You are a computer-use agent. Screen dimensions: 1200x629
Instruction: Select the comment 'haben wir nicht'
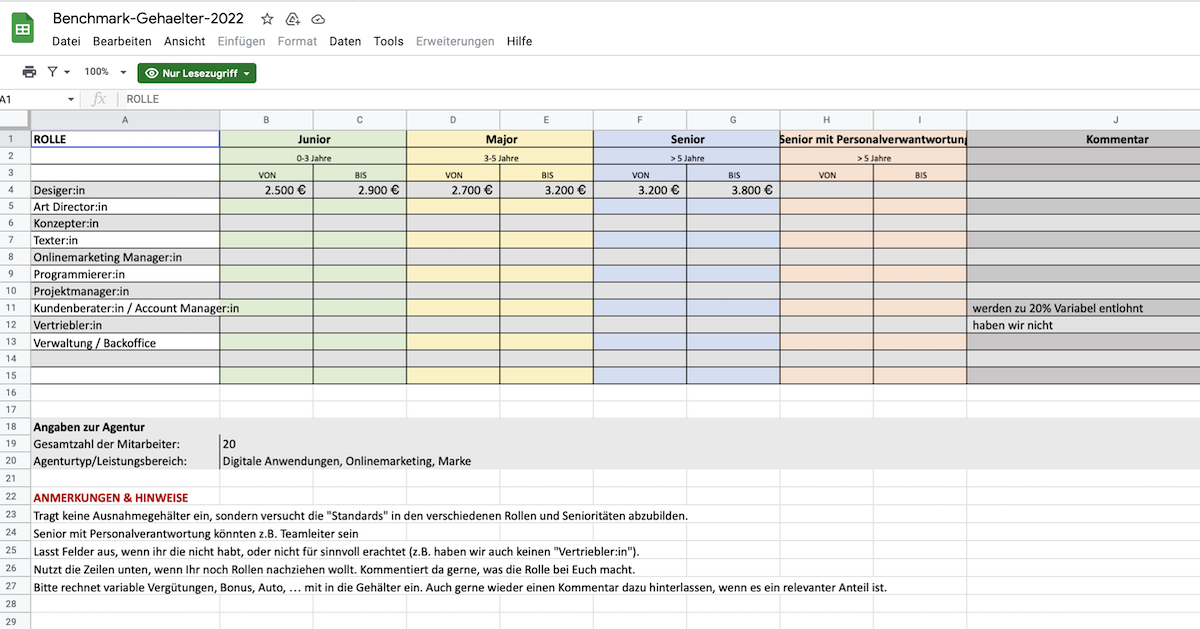tap(1084, 325)
